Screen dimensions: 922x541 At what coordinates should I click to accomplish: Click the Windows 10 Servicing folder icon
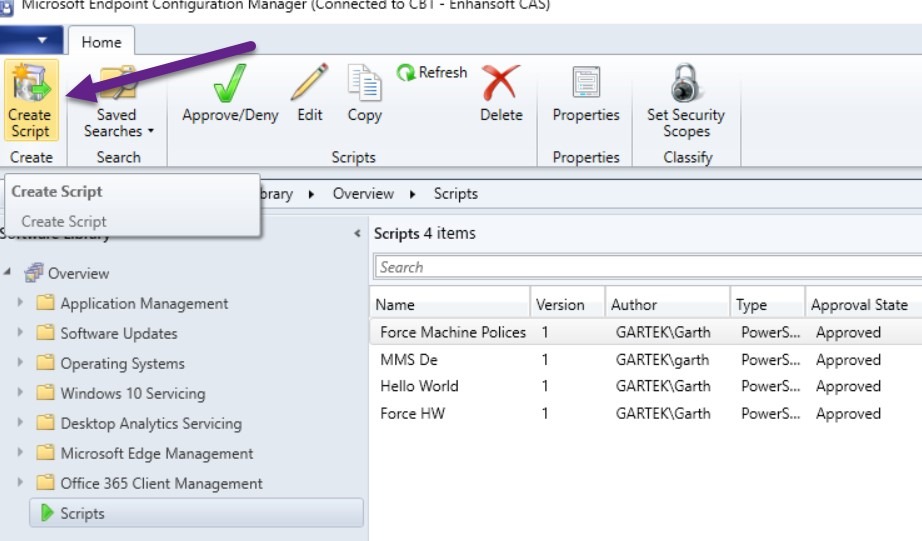pos(45,393)
